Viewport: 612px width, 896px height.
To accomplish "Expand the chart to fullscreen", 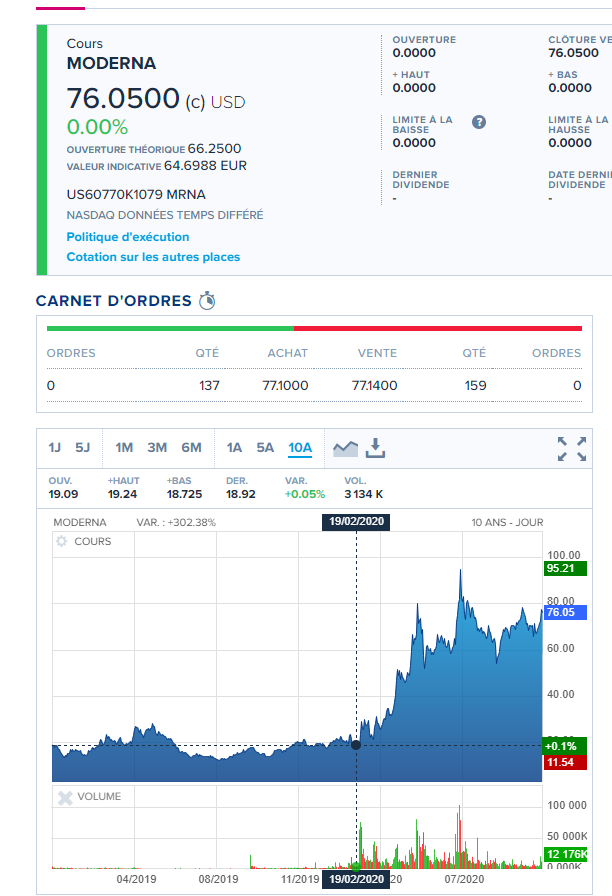I will coord(572,449).
